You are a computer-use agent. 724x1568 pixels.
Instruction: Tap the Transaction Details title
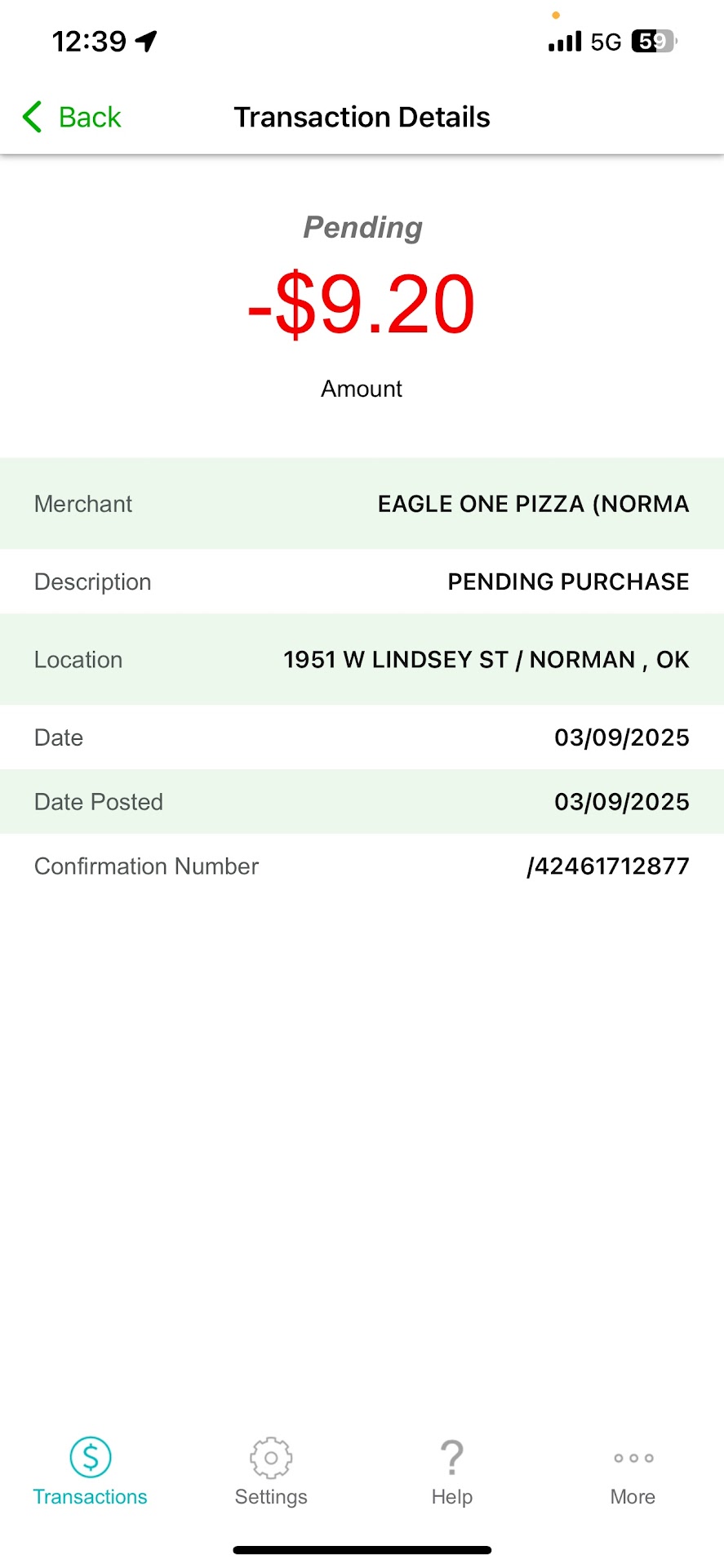point(362,118)
